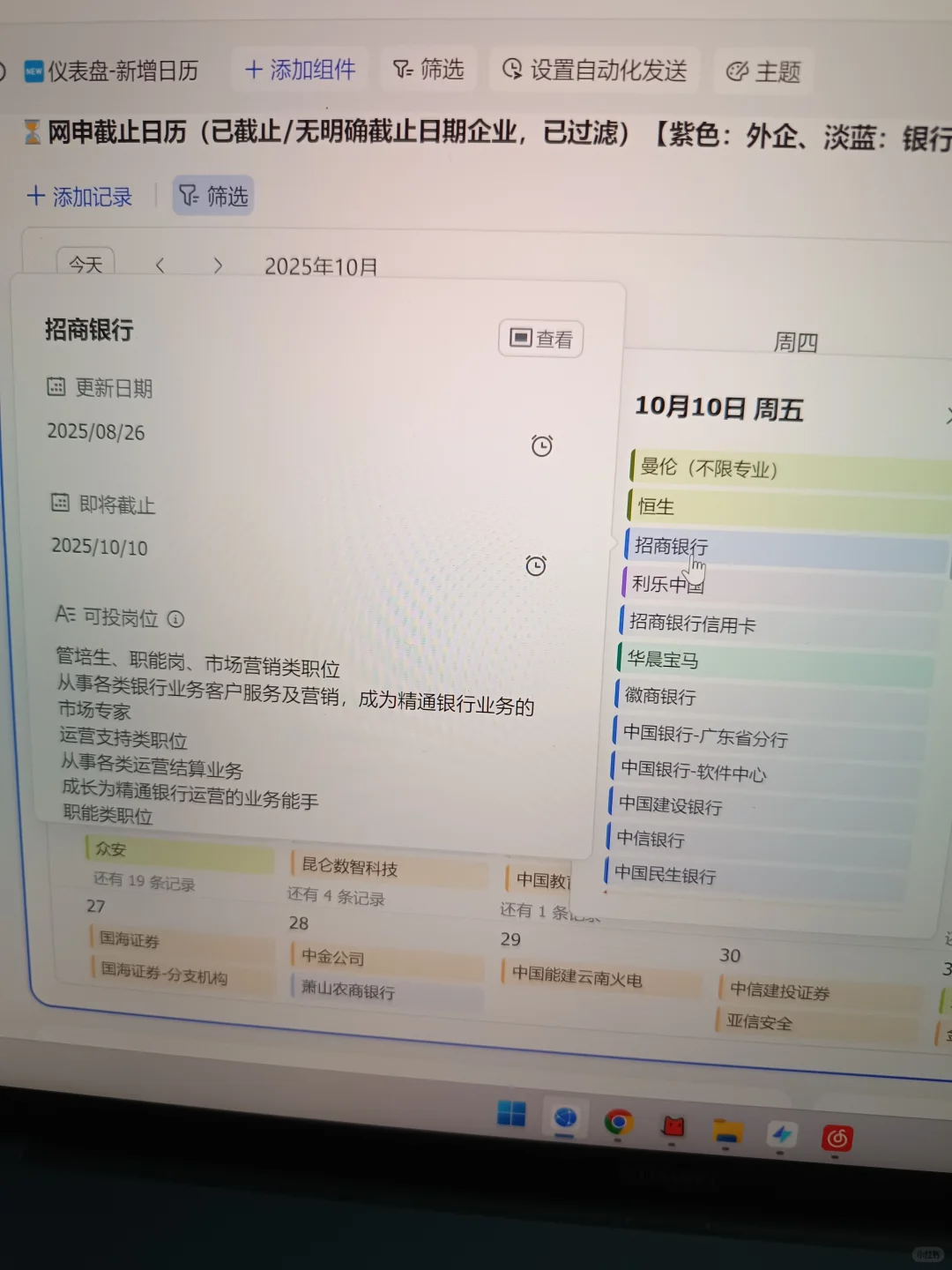Image resolution: width=952 pixels, height=1270 pixels.
Task: Open NetEase Cloud Music from taskbar
Action: [x=837, y=1139]
